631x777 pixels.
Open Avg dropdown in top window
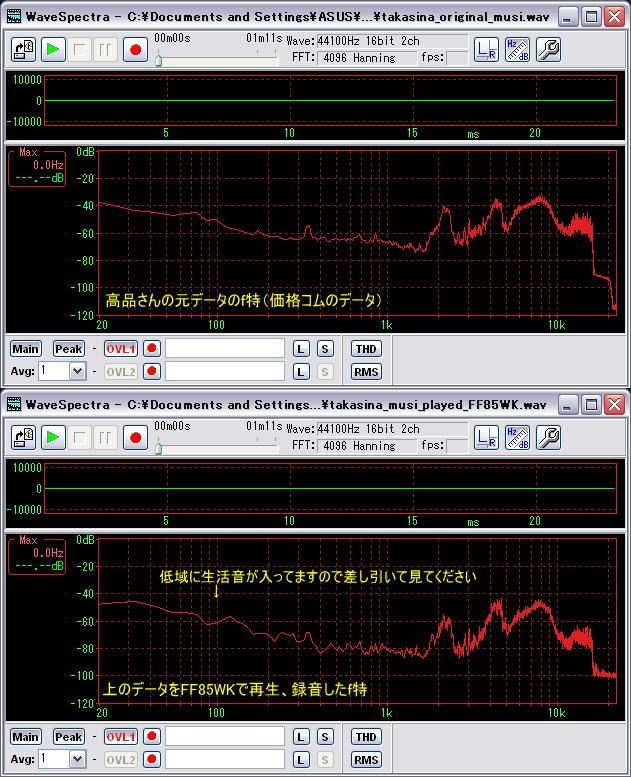click(77, 371)
